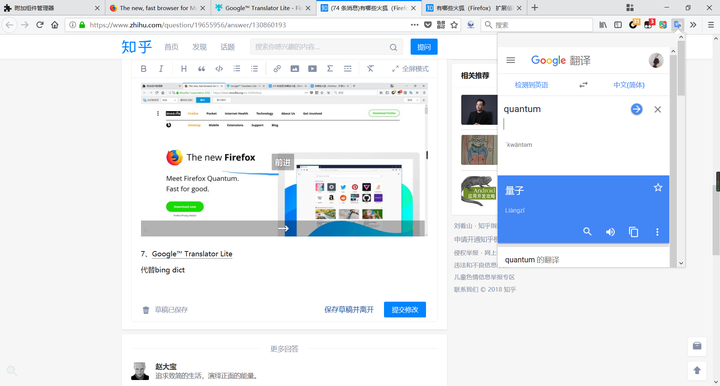Insert a formula using the sigma icon

[x=330, y=68]
